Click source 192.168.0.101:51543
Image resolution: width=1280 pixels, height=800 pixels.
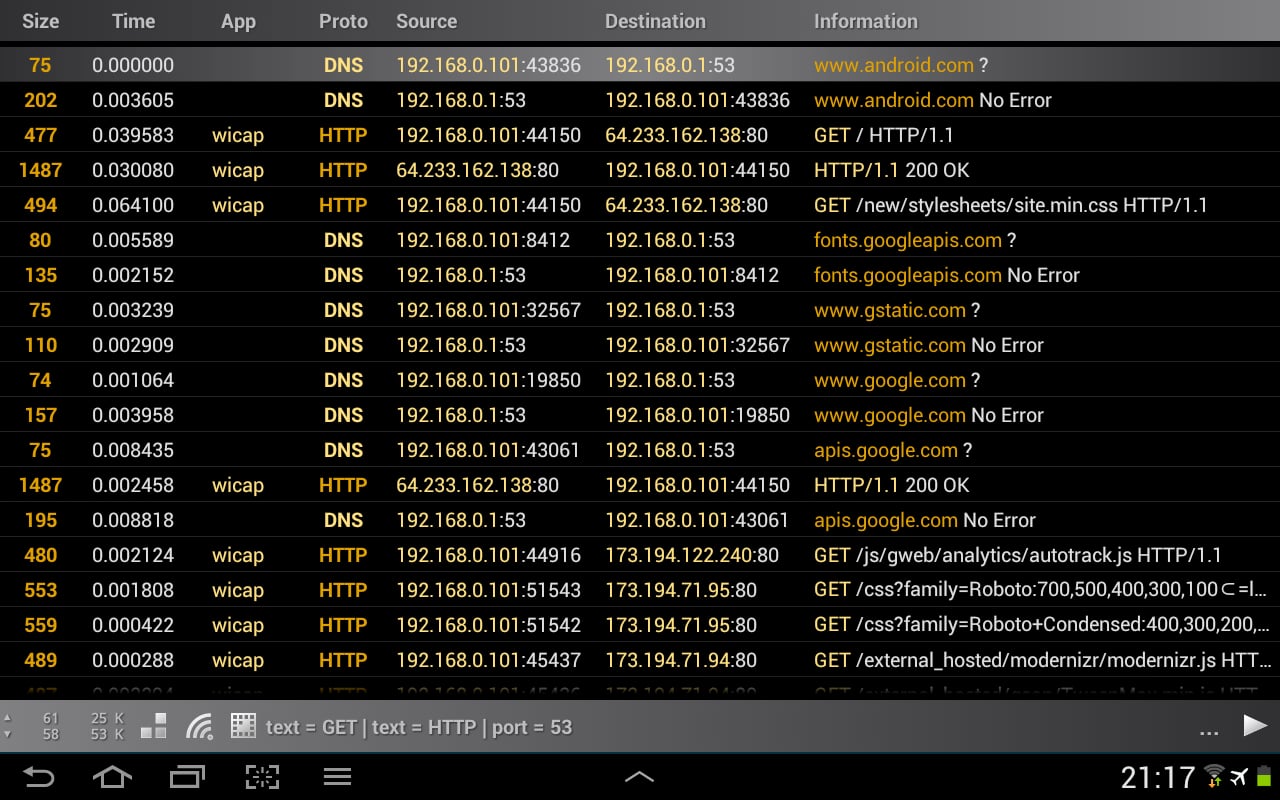pos(488,590)
